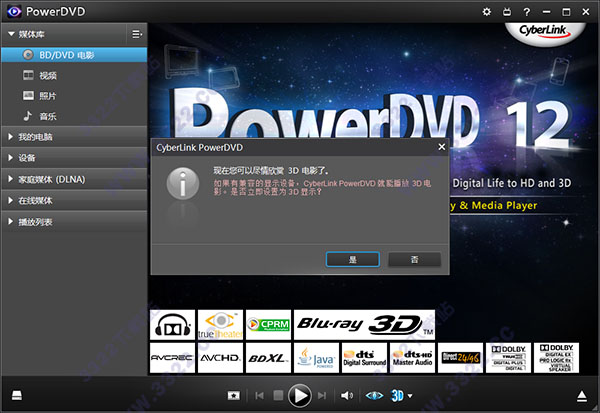Open the 3D options dropdown arrow

[410, 395]
